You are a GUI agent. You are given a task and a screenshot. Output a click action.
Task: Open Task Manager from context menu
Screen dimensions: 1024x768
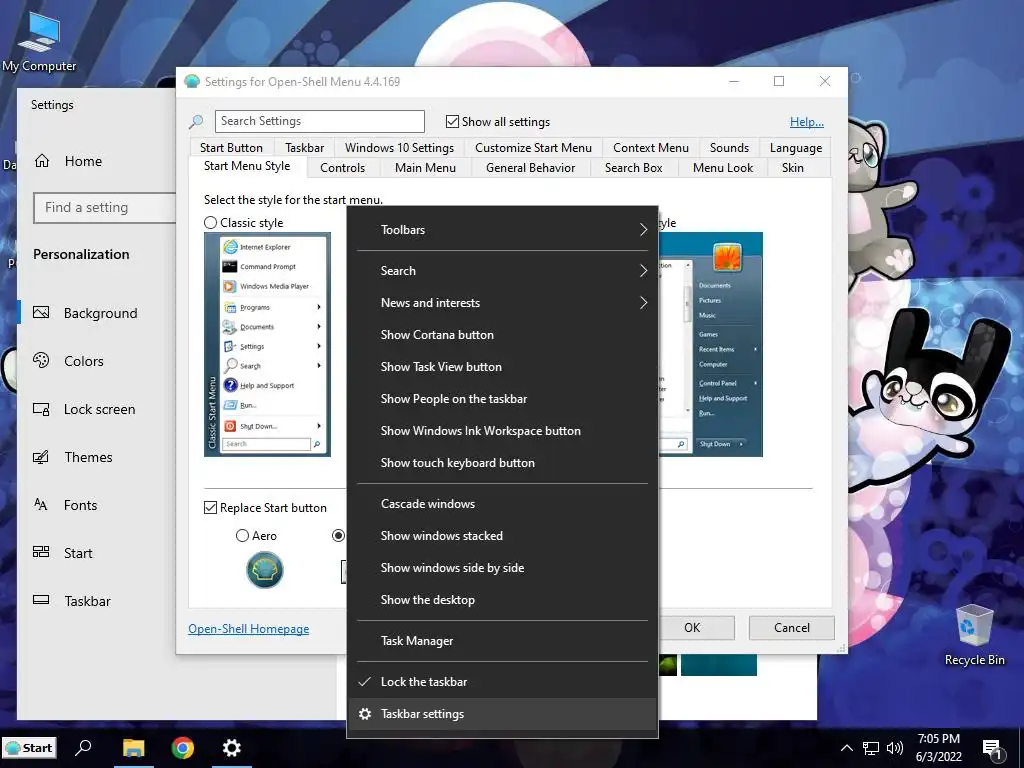[502, 641]
